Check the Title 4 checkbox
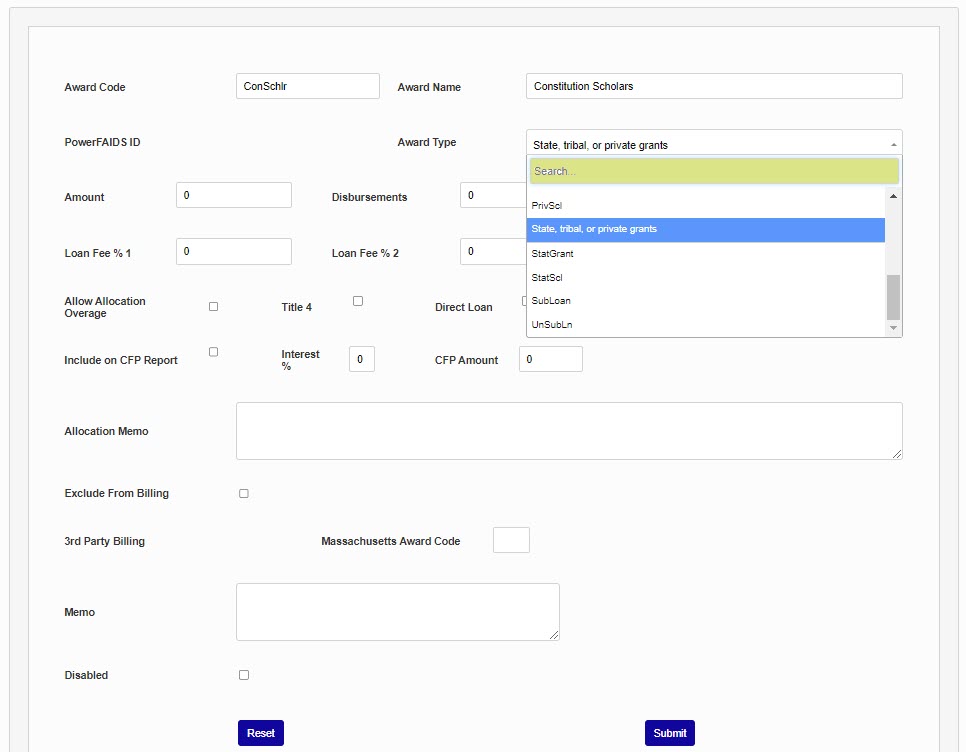The image size is (966, 752). pos(358,301)
